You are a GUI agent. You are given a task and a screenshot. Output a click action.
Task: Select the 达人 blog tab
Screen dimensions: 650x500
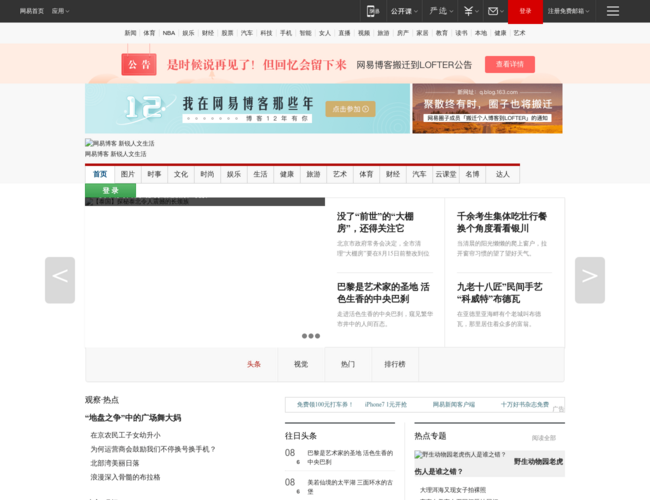point(502,174)
